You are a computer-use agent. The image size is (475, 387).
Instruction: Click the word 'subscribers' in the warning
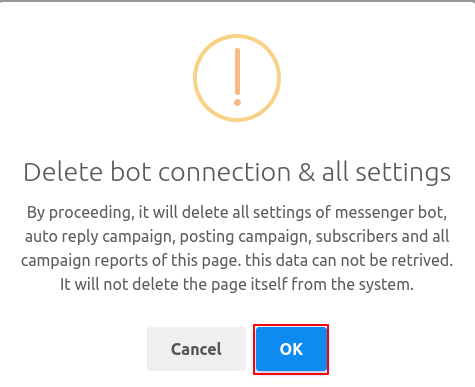(357, 236)
